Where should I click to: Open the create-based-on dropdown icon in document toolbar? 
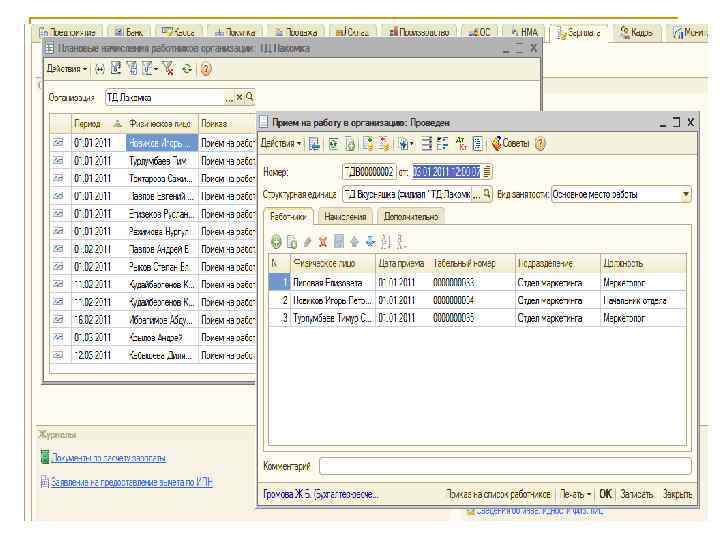pos(406,144)
